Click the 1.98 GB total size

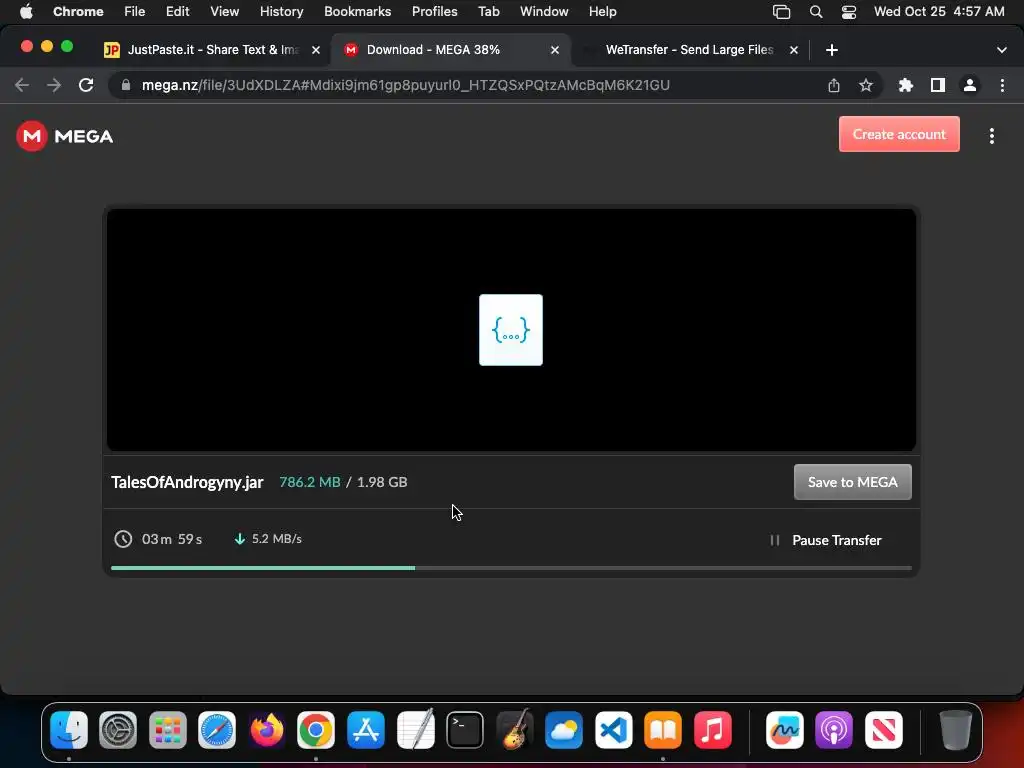point(382,482)
